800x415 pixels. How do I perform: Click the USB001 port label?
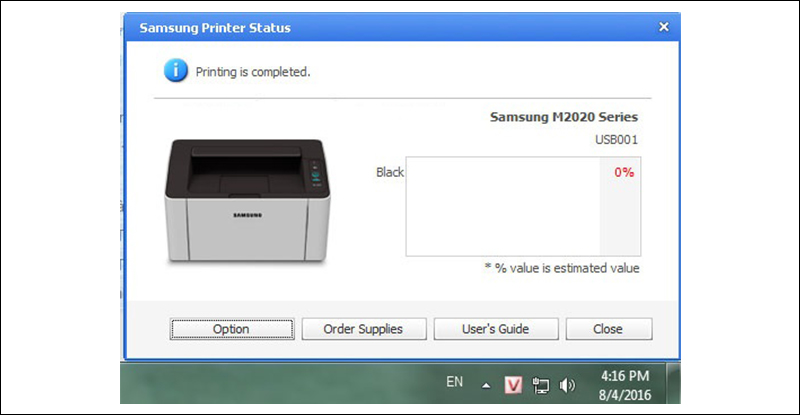pyautogui.click(x=615, y=140)
